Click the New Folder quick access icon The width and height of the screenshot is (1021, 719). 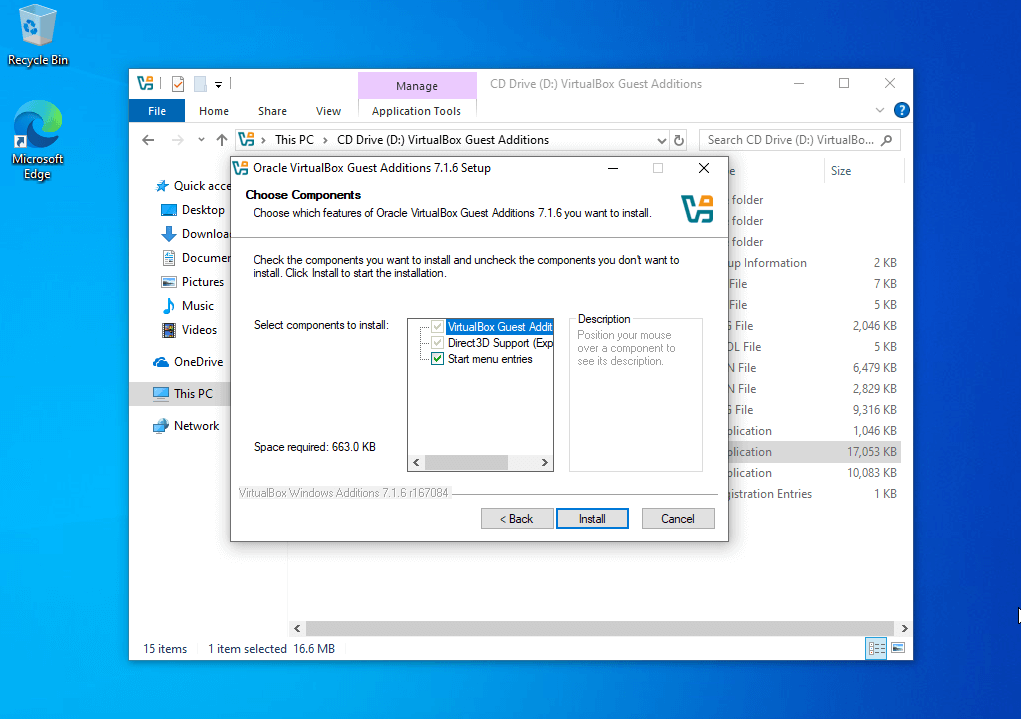click(200, 83)
